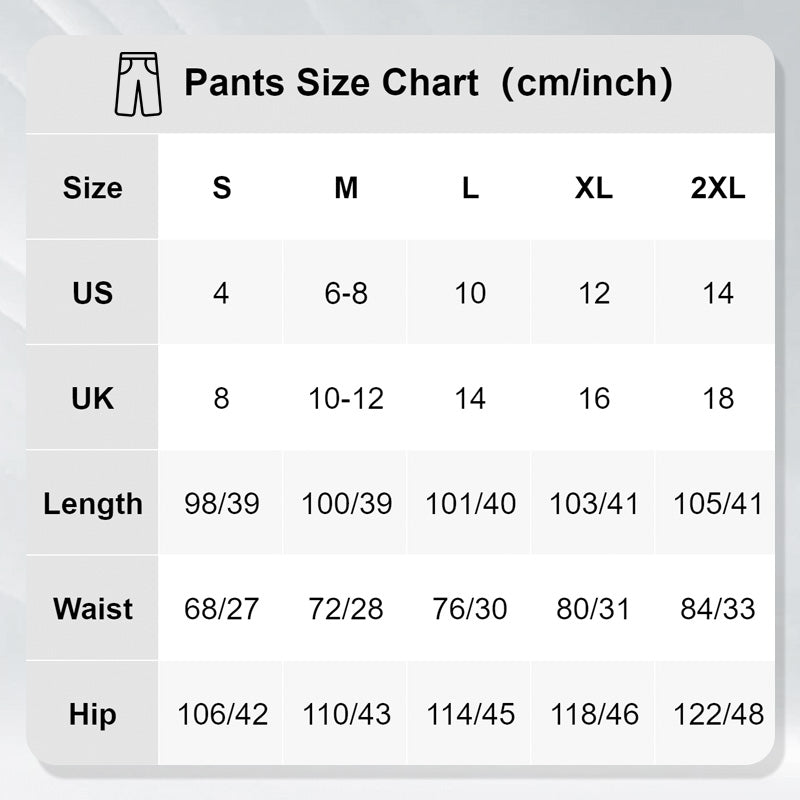Select the Waist row label

[92, 609]
